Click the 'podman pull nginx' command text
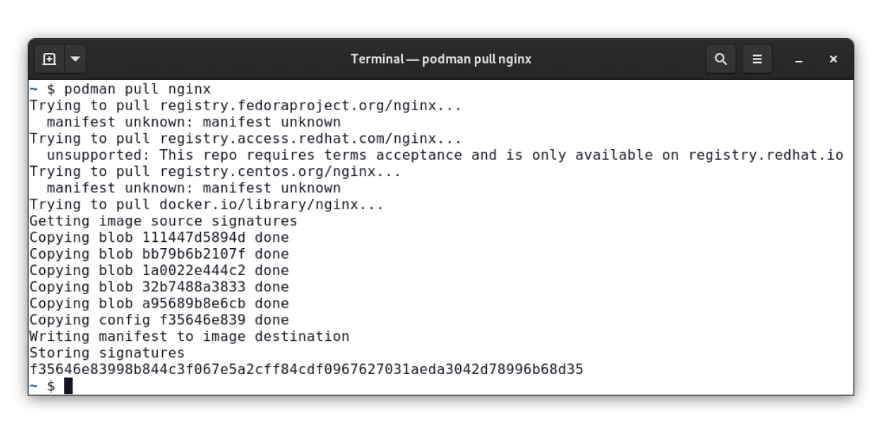883x442 pixels. coord(137,89)
